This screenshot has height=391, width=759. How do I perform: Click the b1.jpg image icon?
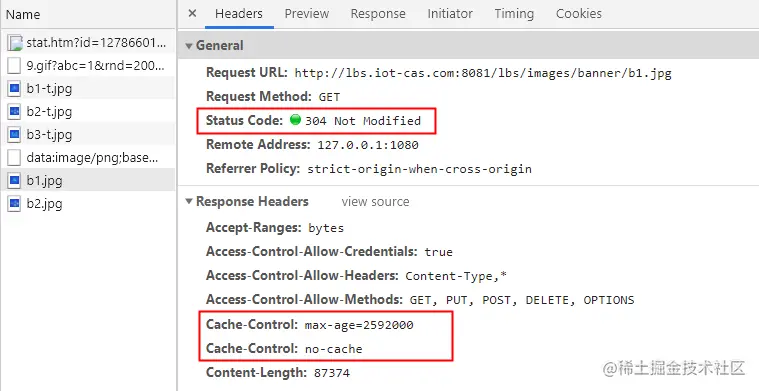click(15, 180)
